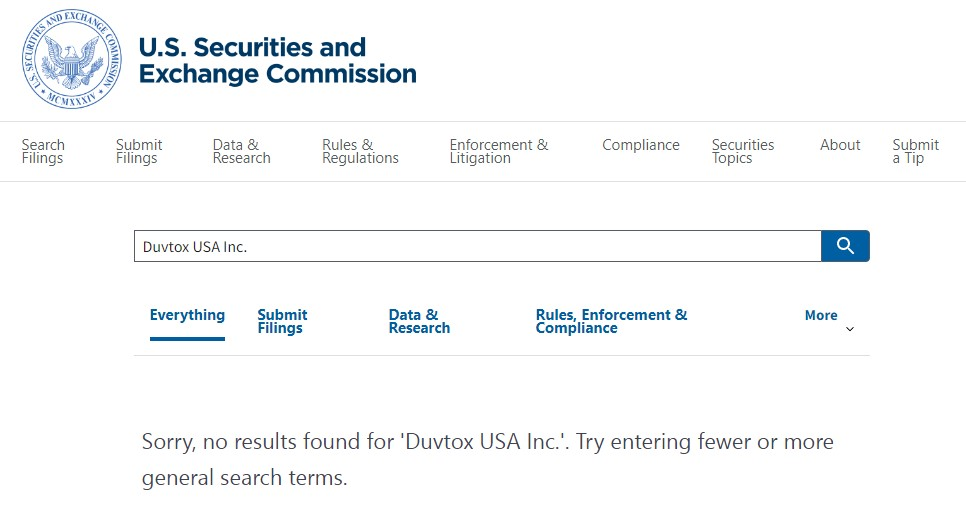Screen dimensions: 966x514
Task: Click the no results found message text
Action: (x=487, y=459)
